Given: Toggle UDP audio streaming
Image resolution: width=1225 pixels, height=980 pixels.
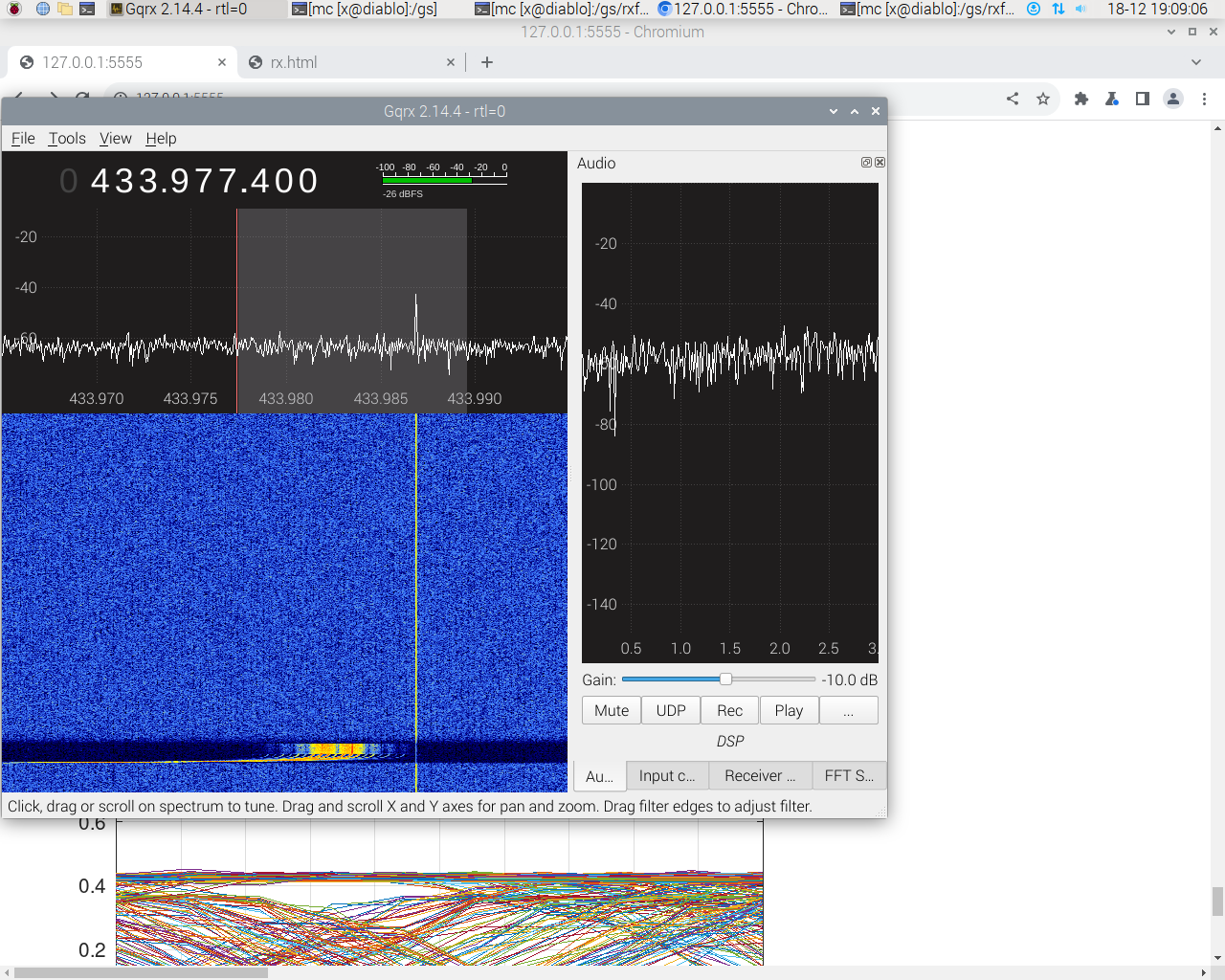Looking at the screenshot, I should (671, 710).
